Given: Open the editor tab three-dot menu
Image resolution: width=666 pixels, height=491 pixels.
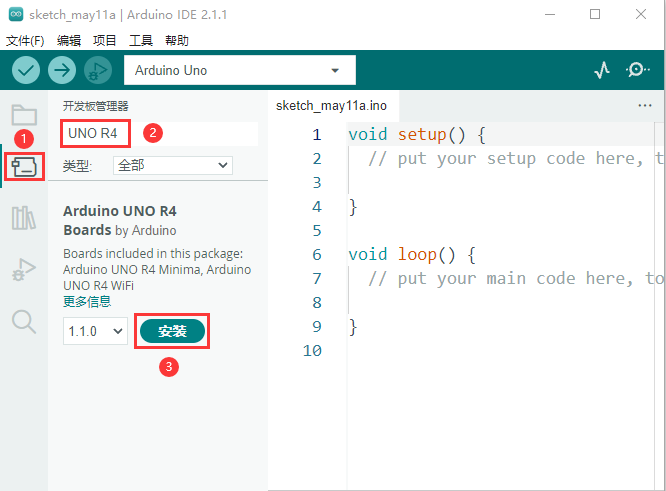Looking at the screenshot, I should (645, 105).
